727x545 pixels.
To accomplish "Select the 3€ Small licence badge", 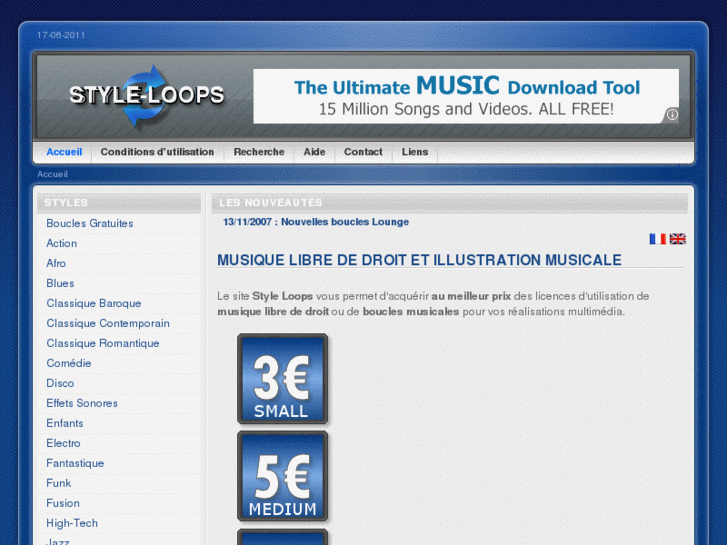I will pos(282,378).
